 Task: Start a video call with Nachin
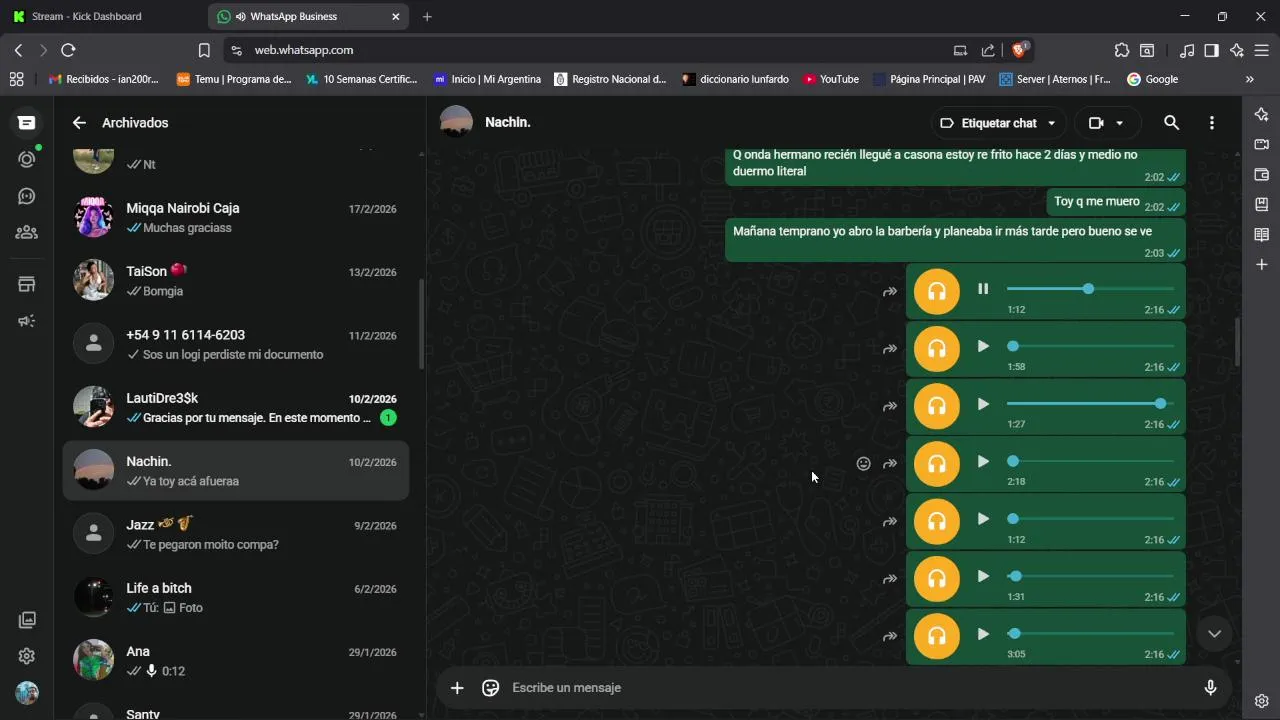click(x=1096, y=123)
